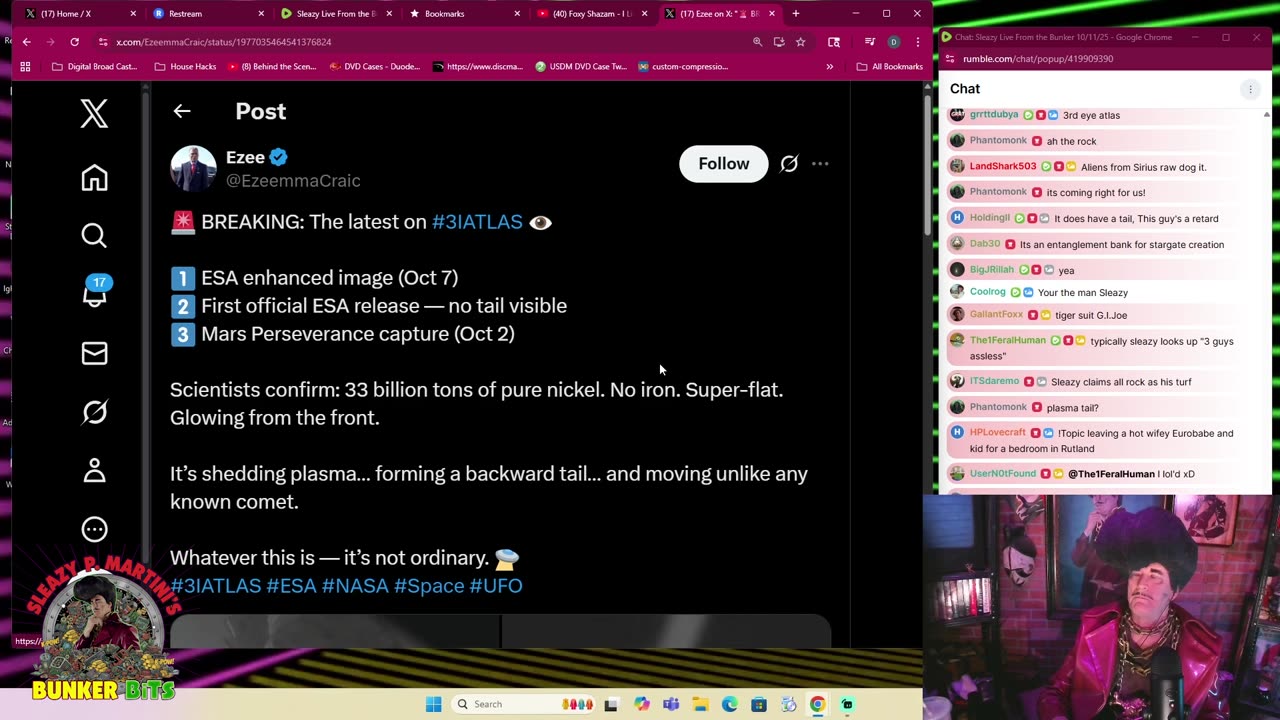This screenshot has height=720, width=1280.
Task: Open the custom-compressio... bookmark
Action: click(x=682, y=67)
